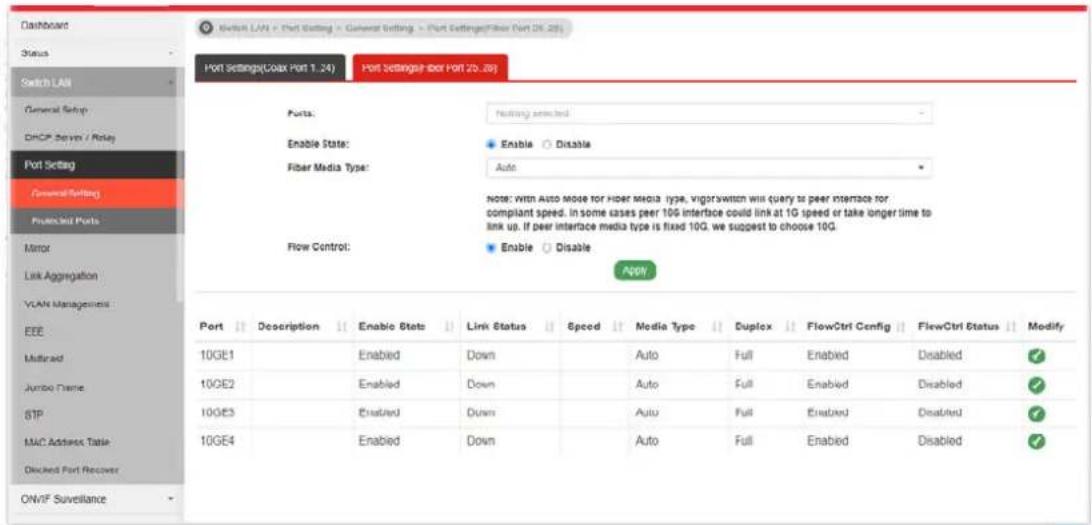Open the Ports selection dropdown
The image size is (1092, 525).
(708, 113)
